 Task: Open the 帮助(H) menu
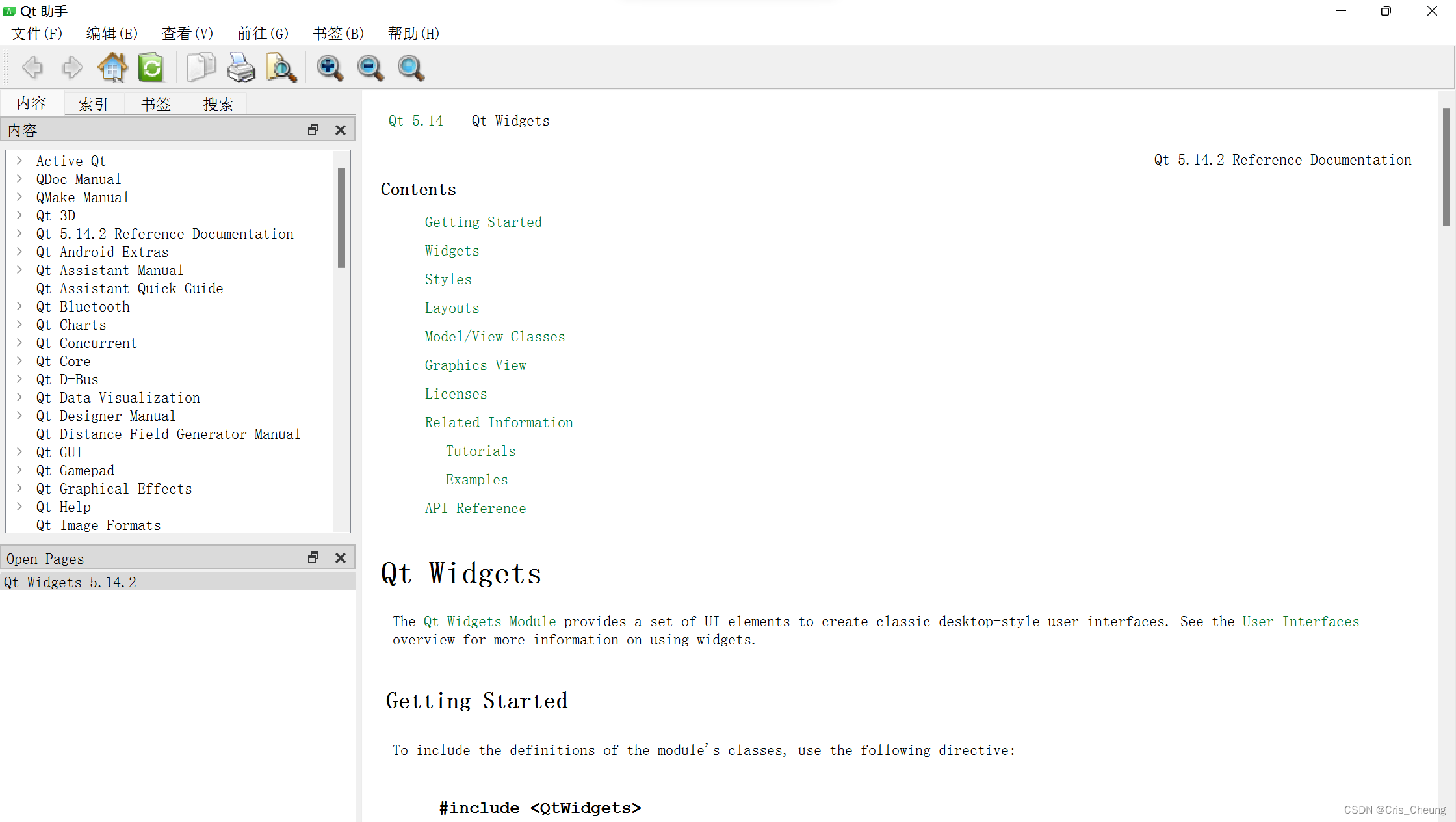tap(413, 33)
